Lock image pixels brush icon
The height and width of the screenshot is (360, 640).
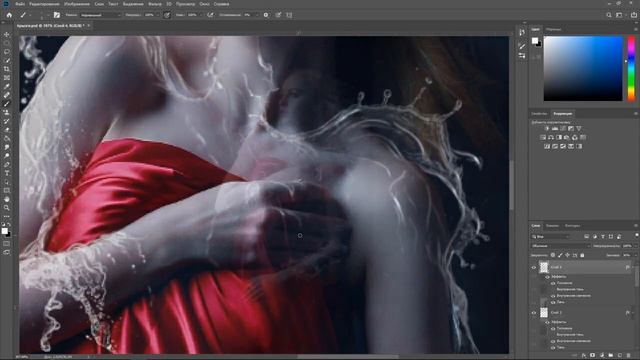click(560, 255)
